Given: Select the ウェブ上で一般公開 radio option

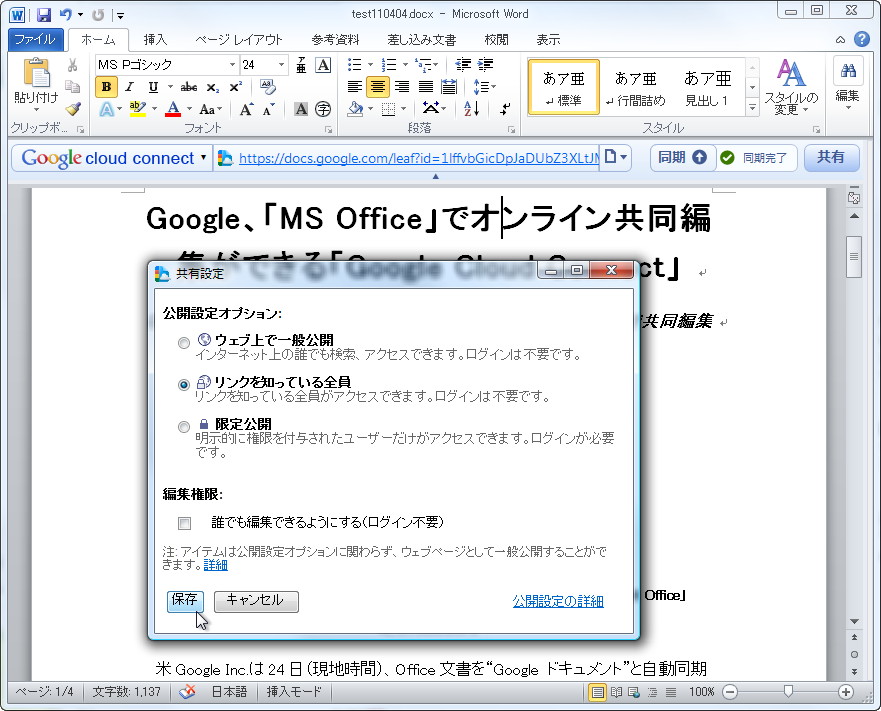Looking at the screenshot, I should point(184,343).
